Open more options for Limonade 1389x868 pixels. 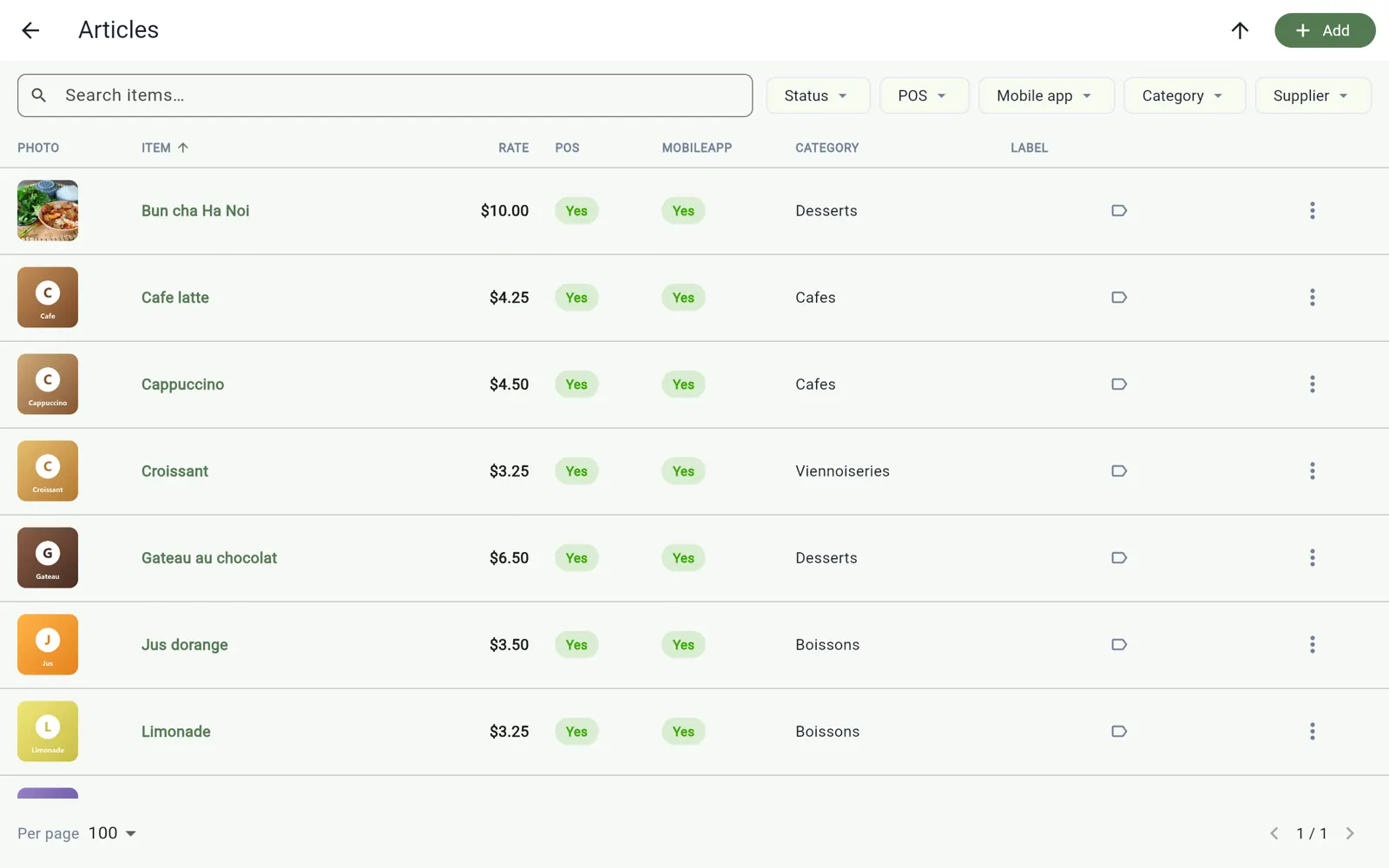click(1312, 732)
